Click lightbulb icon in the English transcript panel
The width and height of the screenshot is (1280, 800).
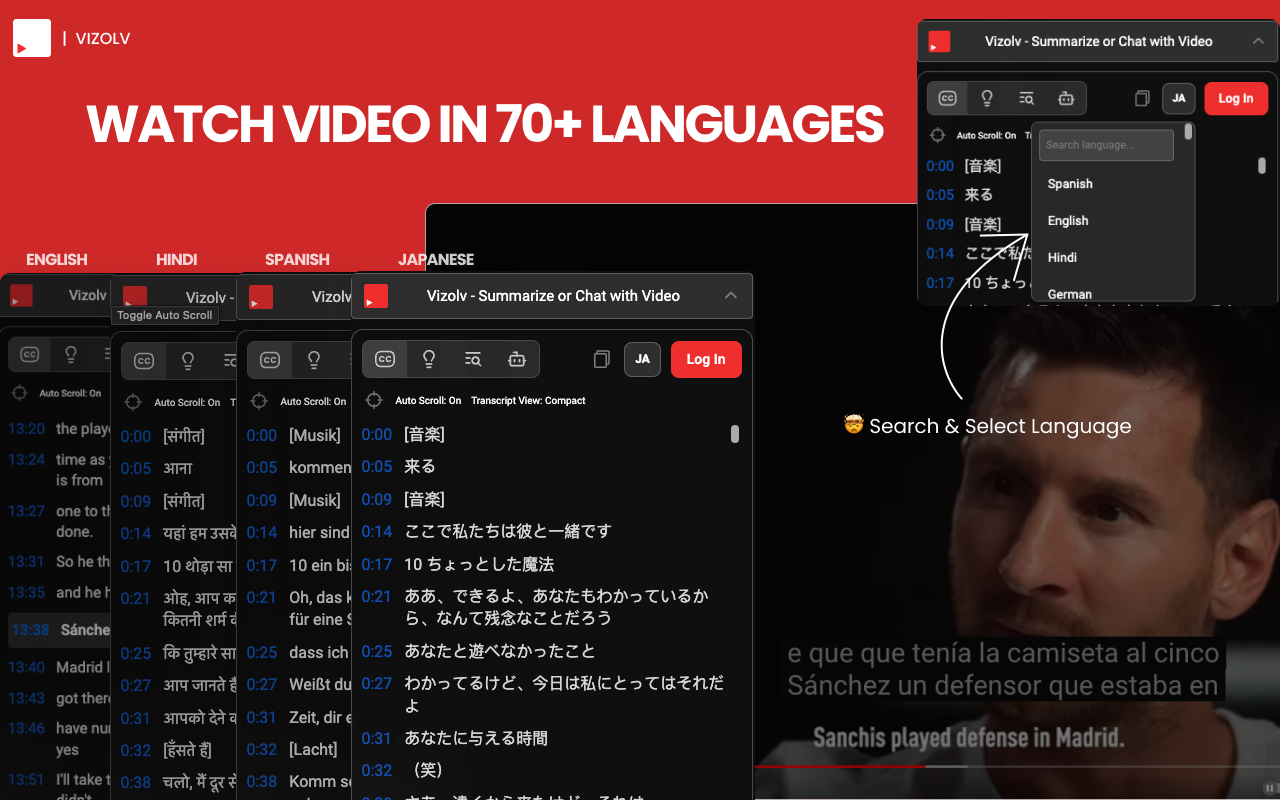(x=71, y=354)
